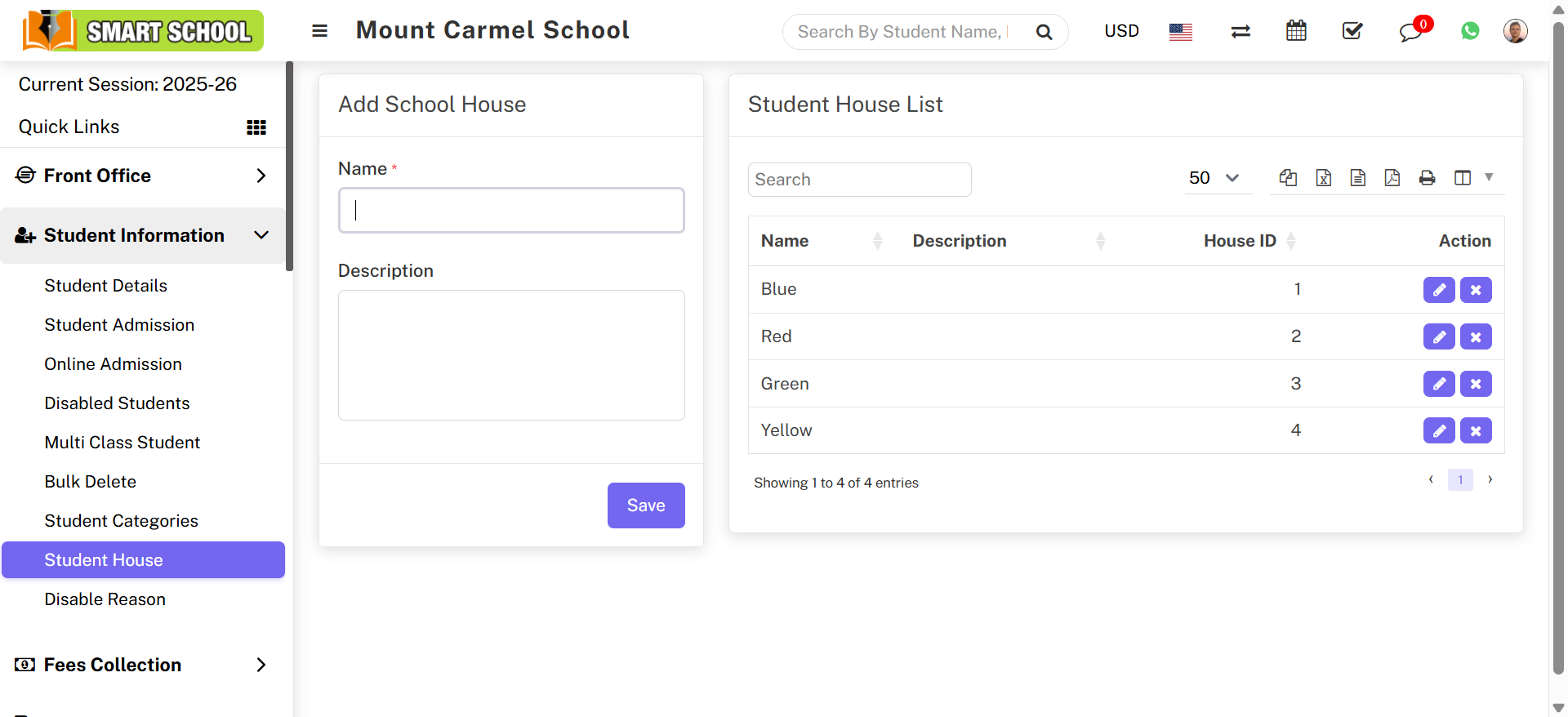Copy house list table data

tap(1288, 178)
